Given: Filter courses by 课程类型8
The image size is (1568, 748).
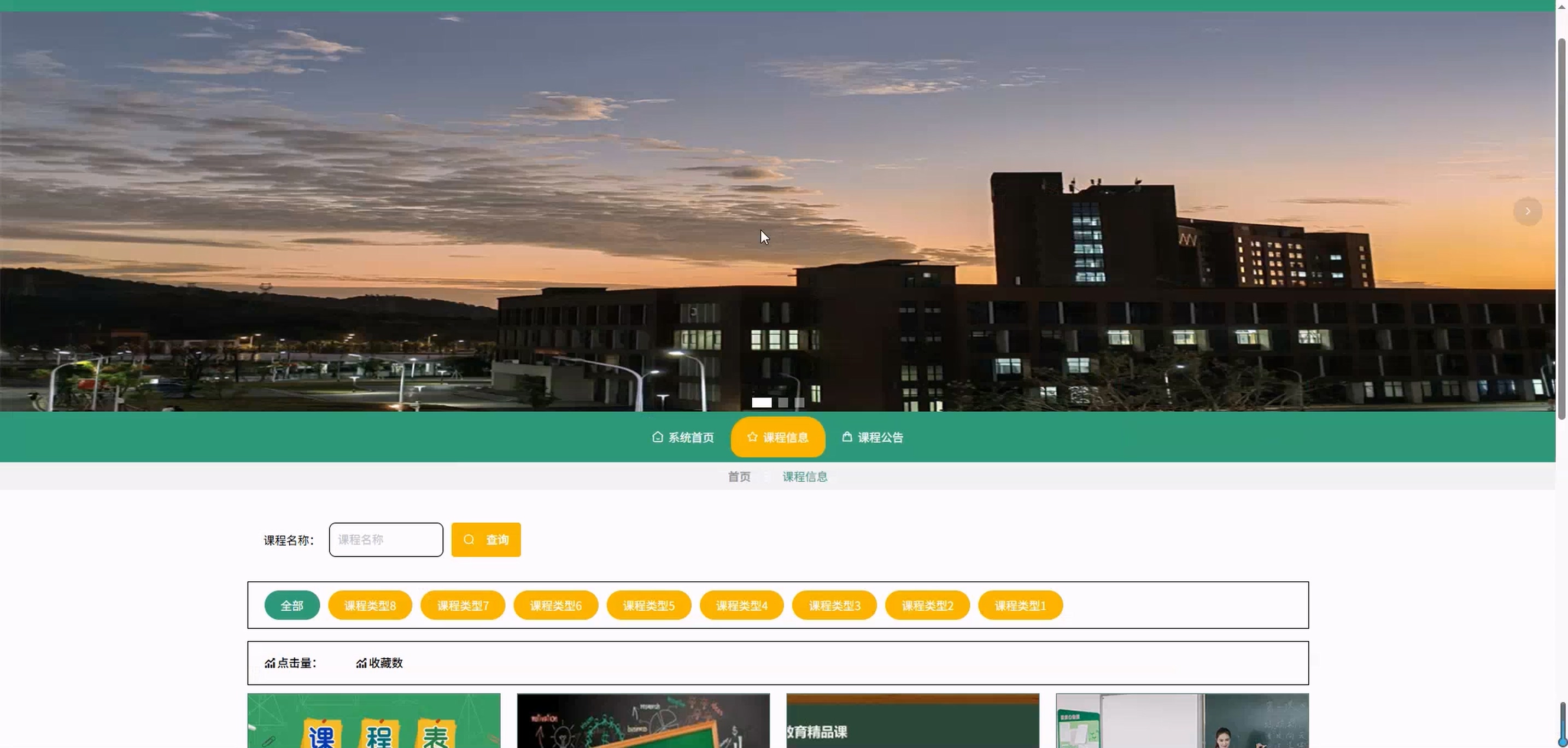Looking at the screenshot, I should pos(370,606).
